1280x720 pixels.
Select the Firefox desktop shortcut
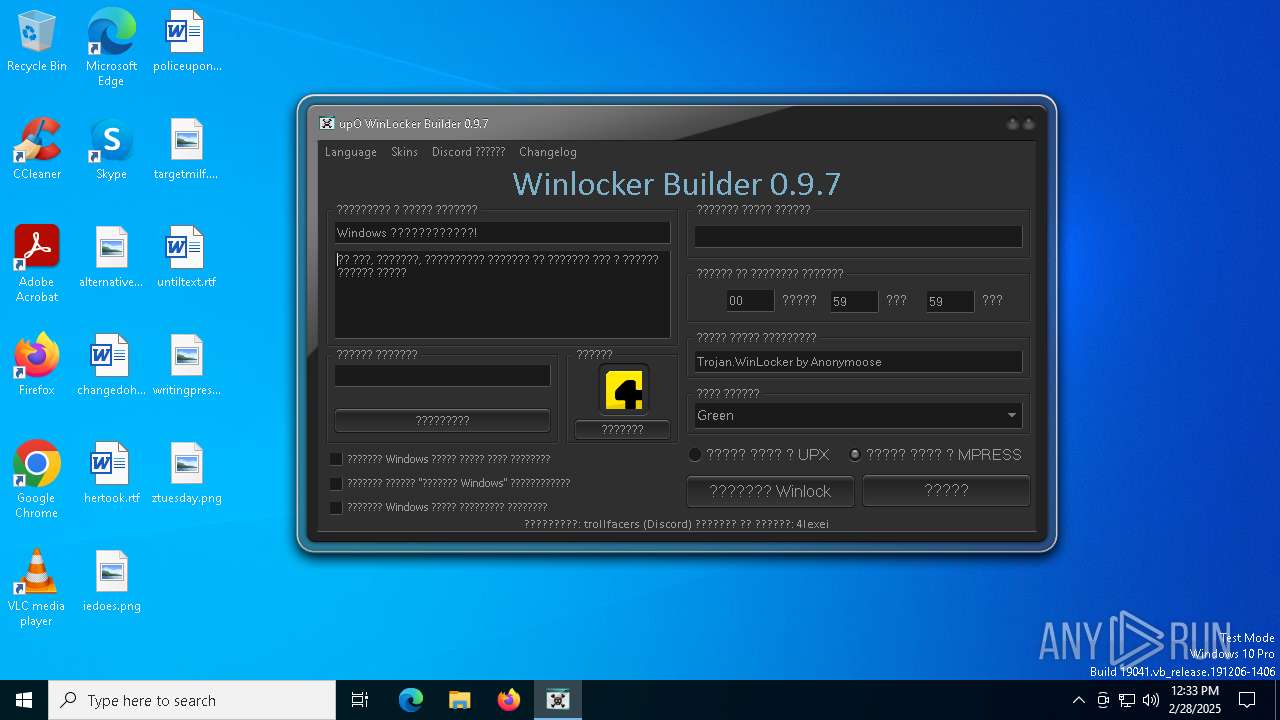(x=36, y=365)
